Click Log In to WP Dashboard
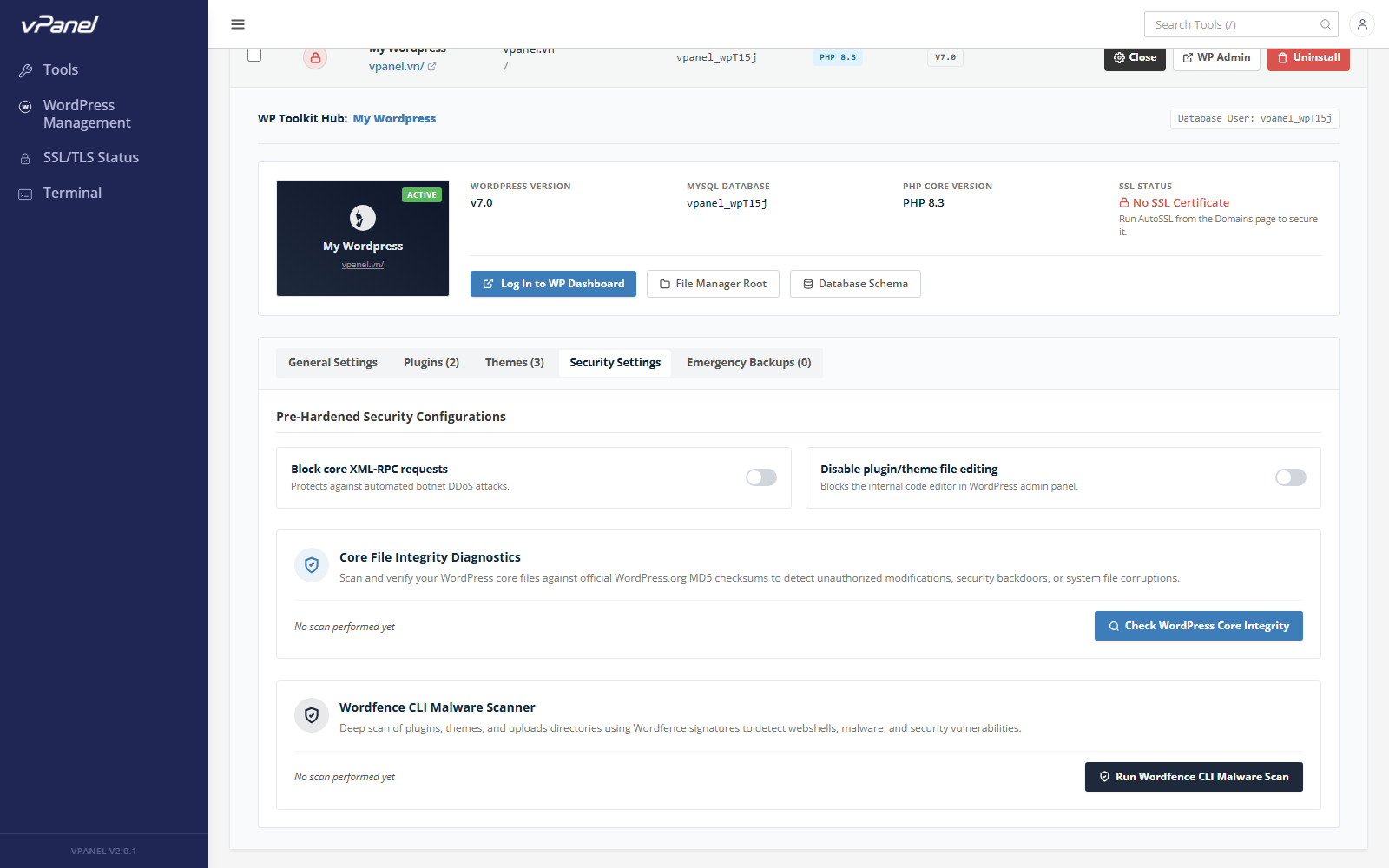1389x868 pixels. pyautogui.click(x=553, y=284)
